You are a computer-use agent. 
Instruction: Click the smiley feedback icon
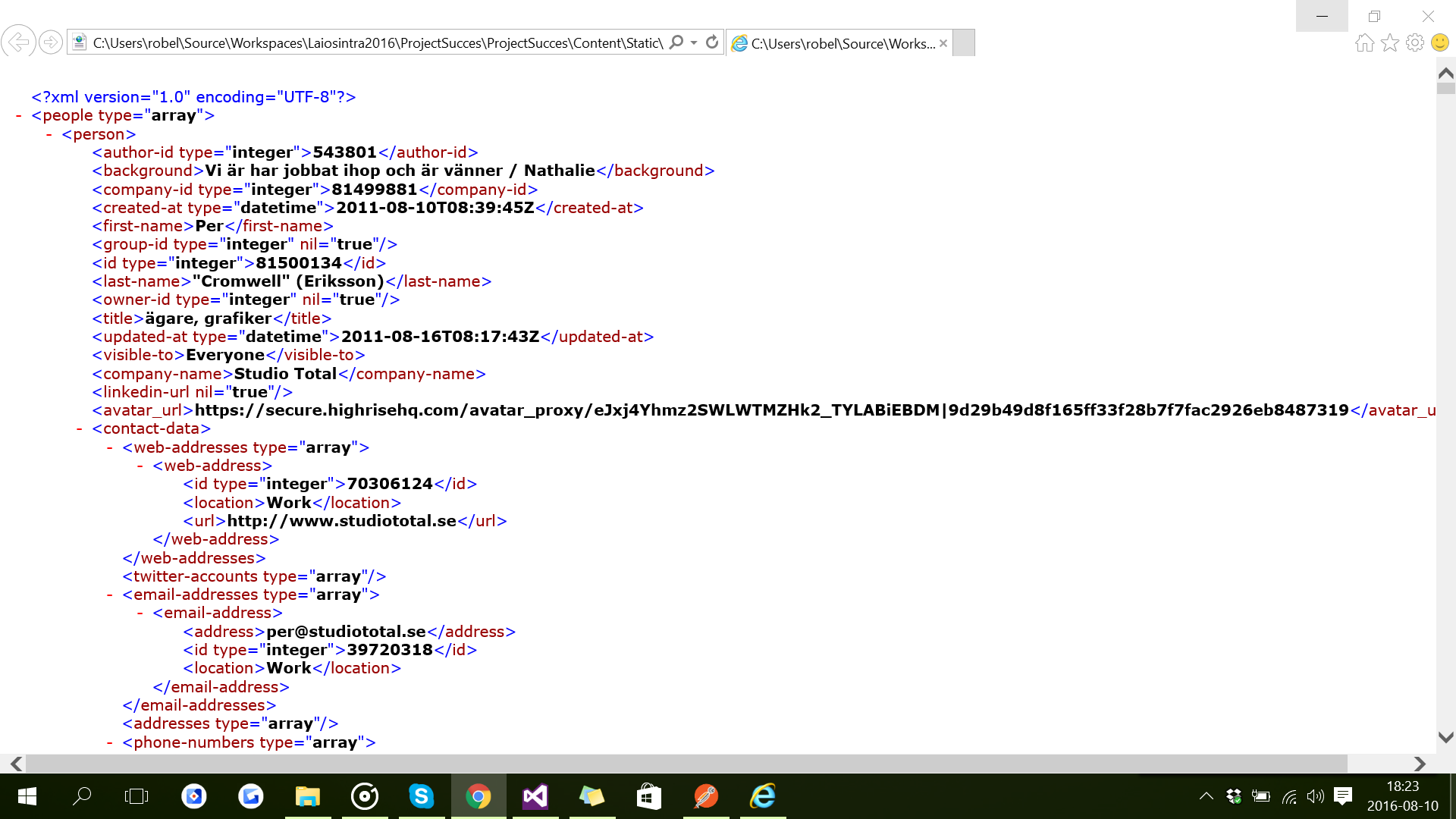click(1439, 42)
